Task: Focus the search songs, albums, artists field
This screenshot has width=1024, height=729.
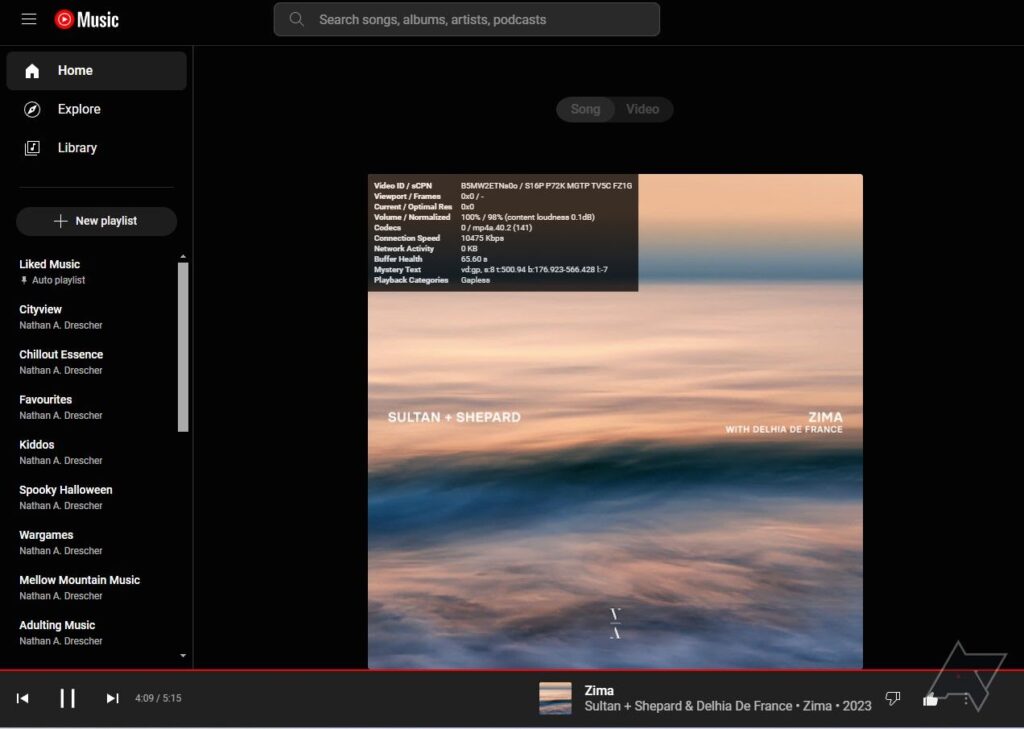Action: 466,19
